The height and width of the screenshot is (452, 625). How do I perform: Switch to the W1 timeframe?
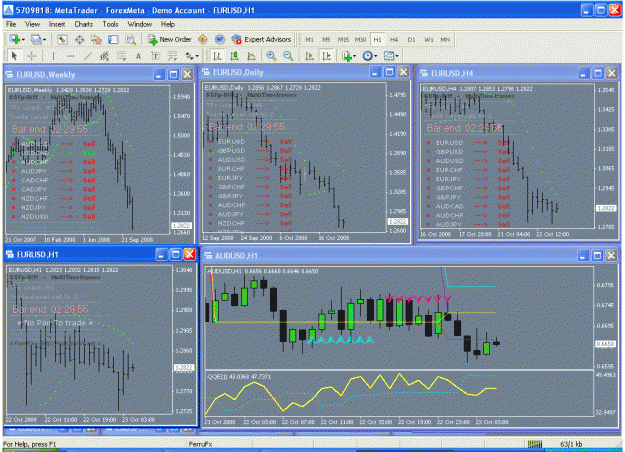[x=428, y=39]
